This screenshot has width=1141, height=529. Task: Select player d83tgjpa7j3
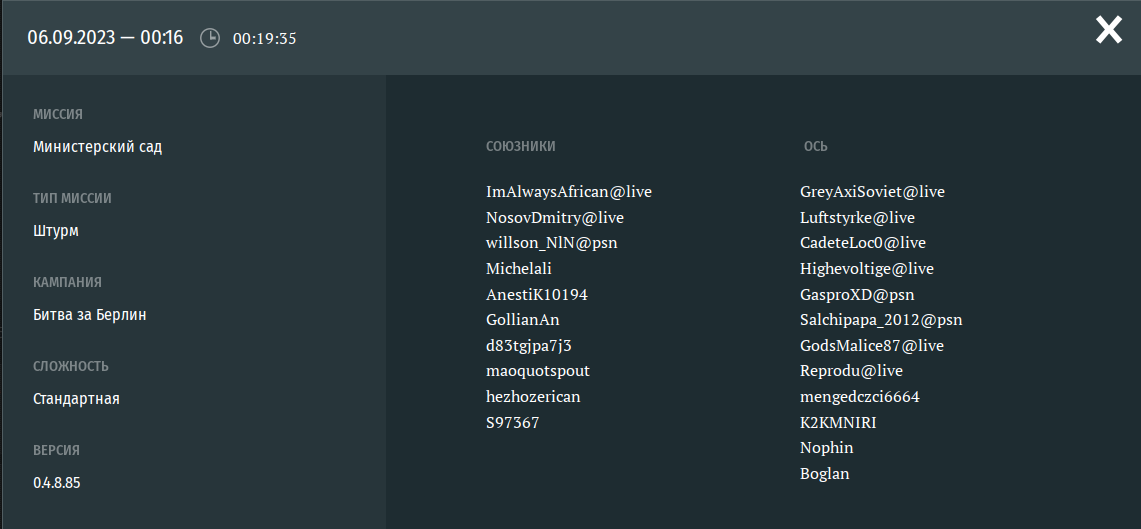click(528, 346)
